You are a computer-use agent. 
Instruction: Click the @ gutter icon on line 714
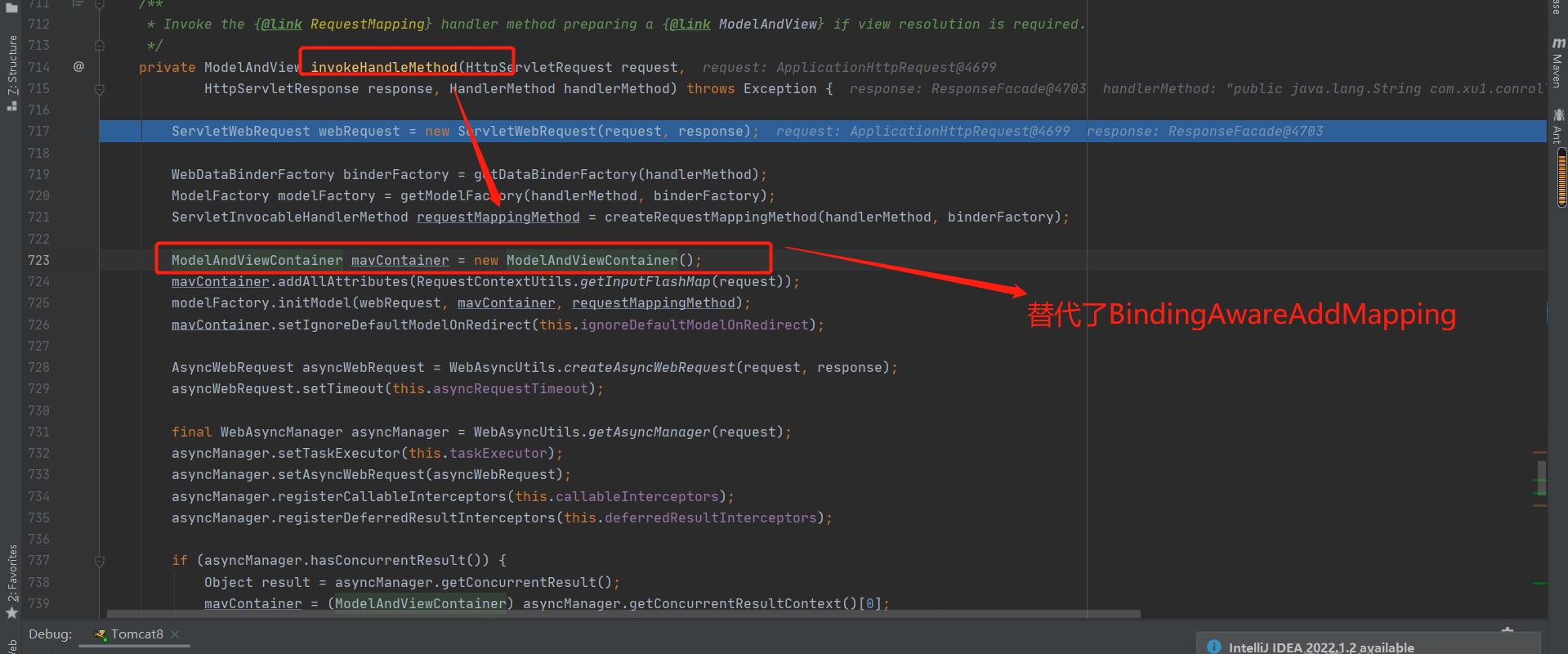point(78,66)
